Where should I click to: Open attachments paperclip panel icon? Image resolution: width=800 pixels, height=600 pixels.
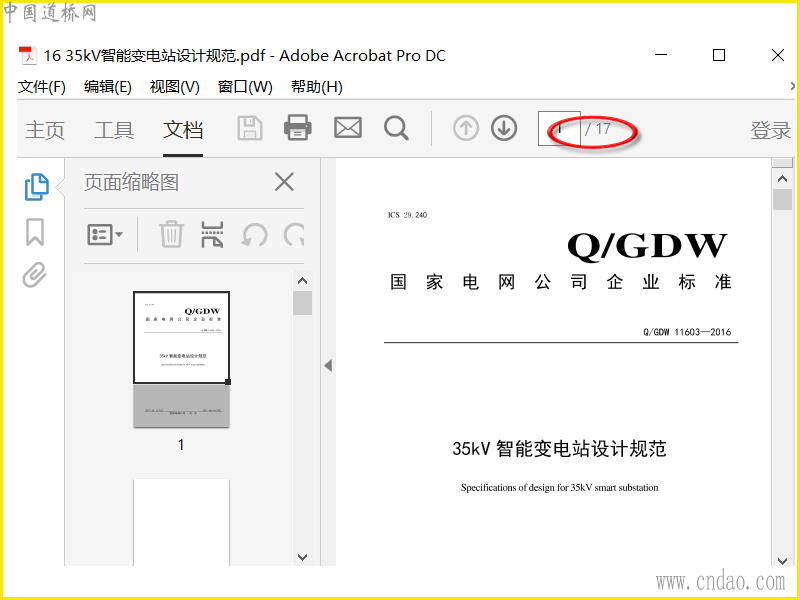pos(35,275)
